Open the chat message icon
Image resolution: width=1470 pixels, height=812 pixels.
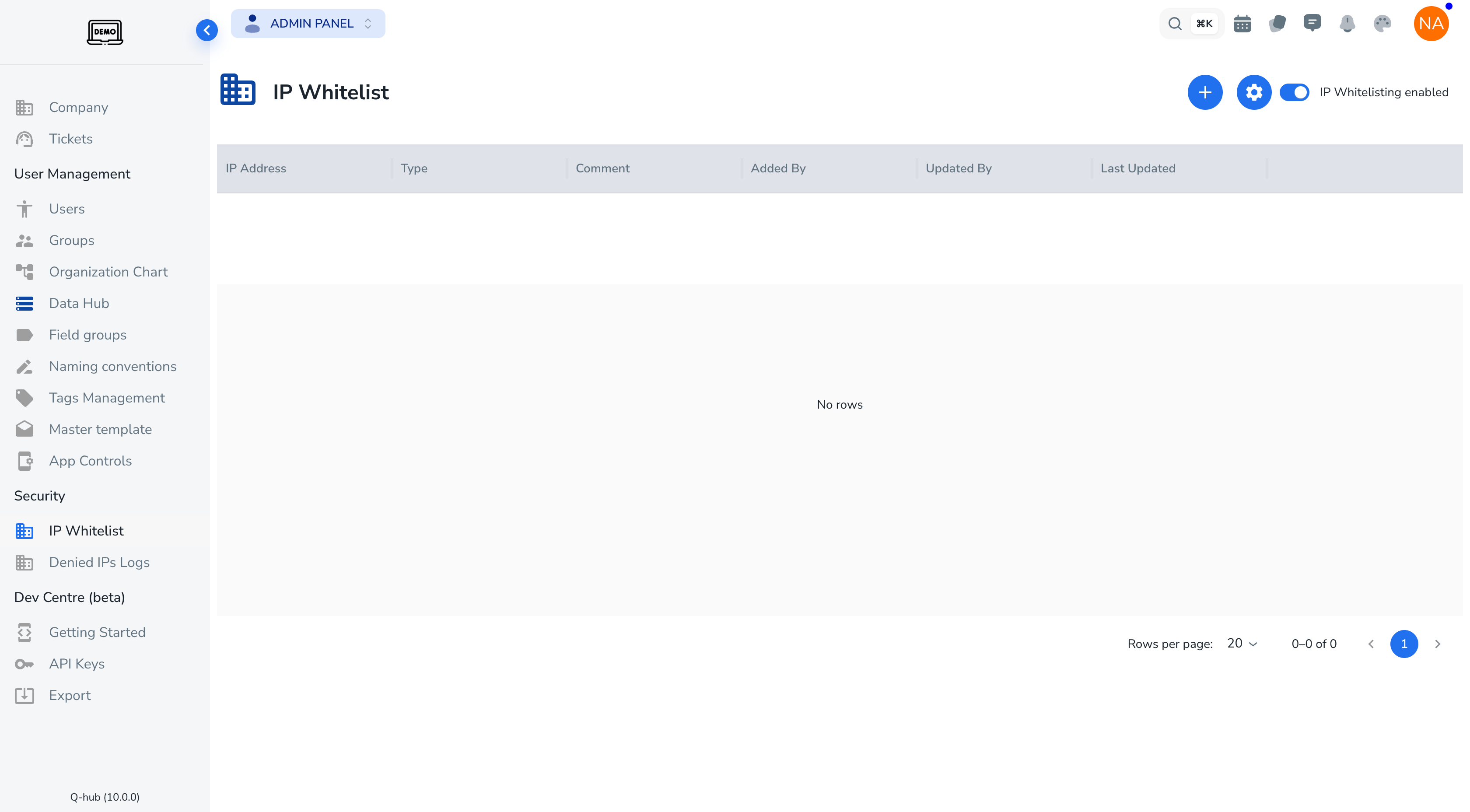[x=1312, y=23]
